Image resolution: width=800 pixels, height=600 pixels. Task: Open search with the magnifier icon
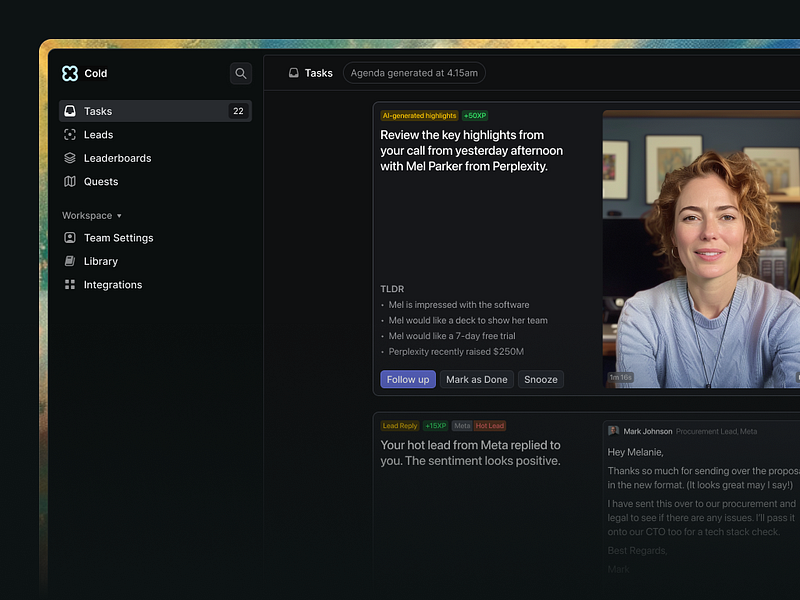coord(241,73)
